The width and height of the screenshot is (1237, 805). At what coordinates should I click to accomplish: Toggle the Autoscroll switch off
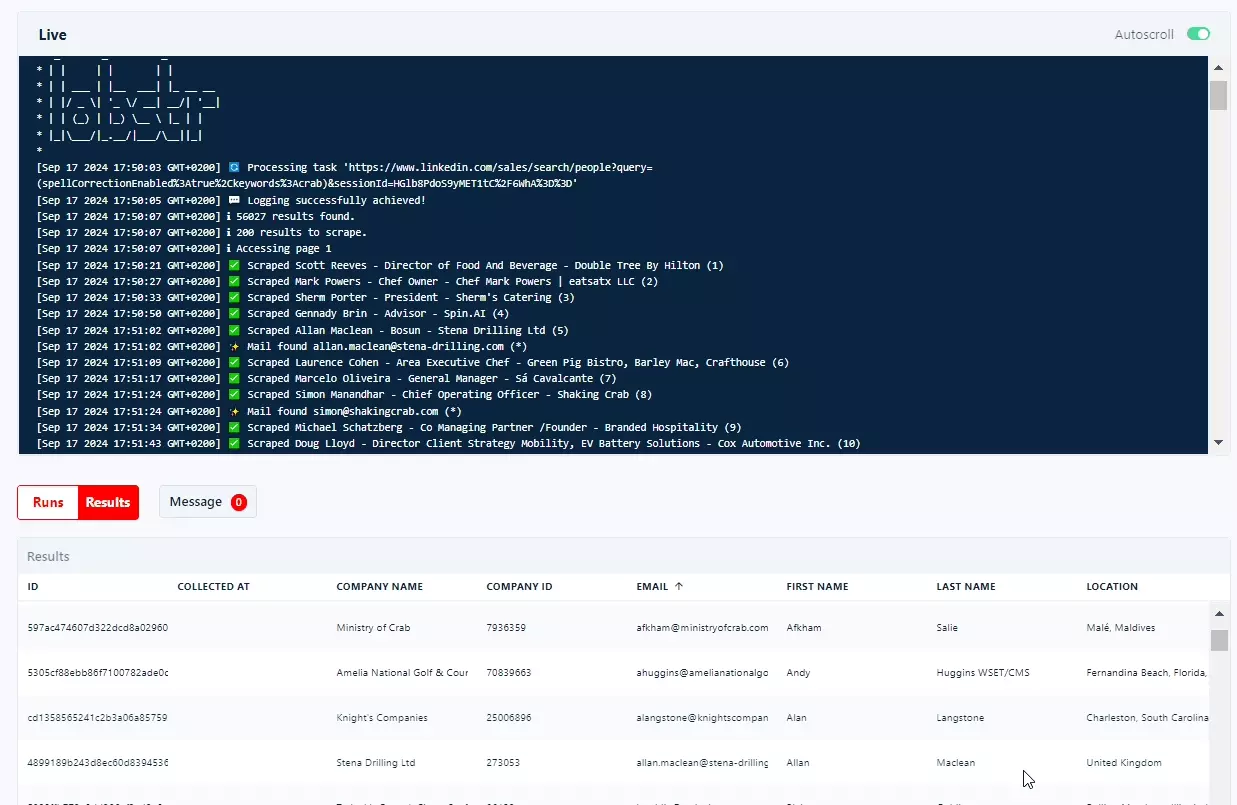pos(1198,34)
